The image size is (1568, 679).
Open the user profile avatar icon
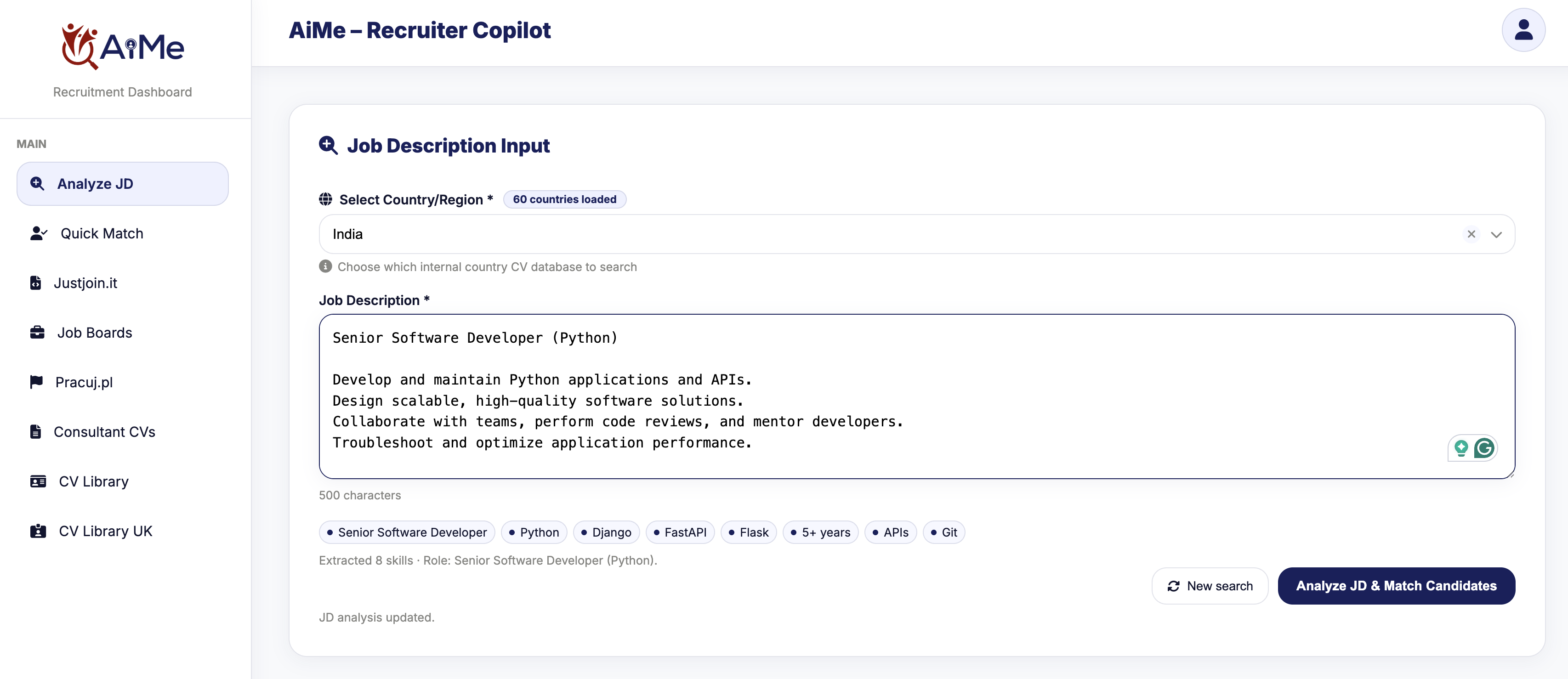[1523, 30]
